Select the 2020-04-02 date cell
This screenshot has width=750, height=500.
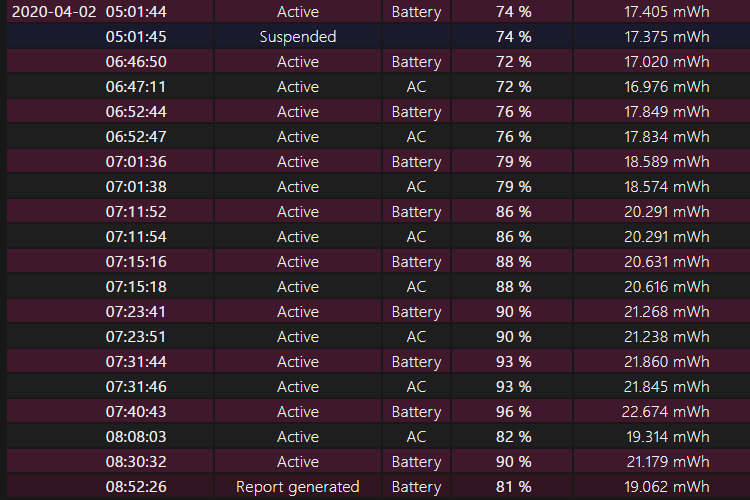(x=54, y=11)
